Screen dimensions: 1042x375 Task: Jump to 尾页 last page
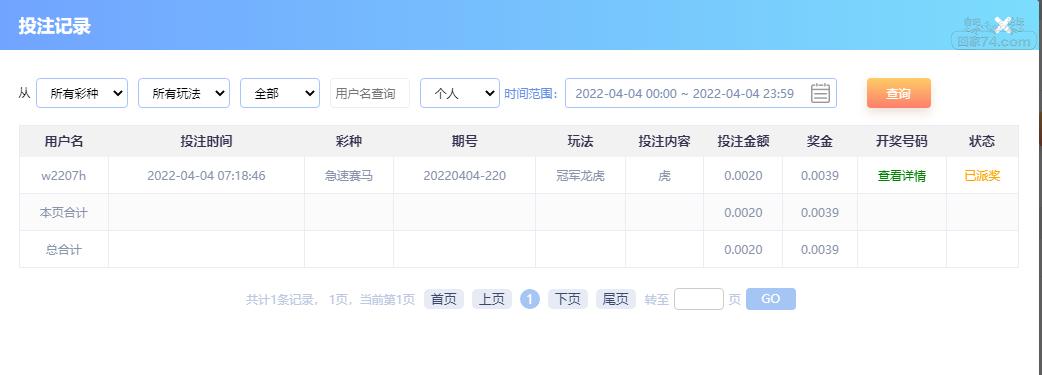click(x=615, y=299)
